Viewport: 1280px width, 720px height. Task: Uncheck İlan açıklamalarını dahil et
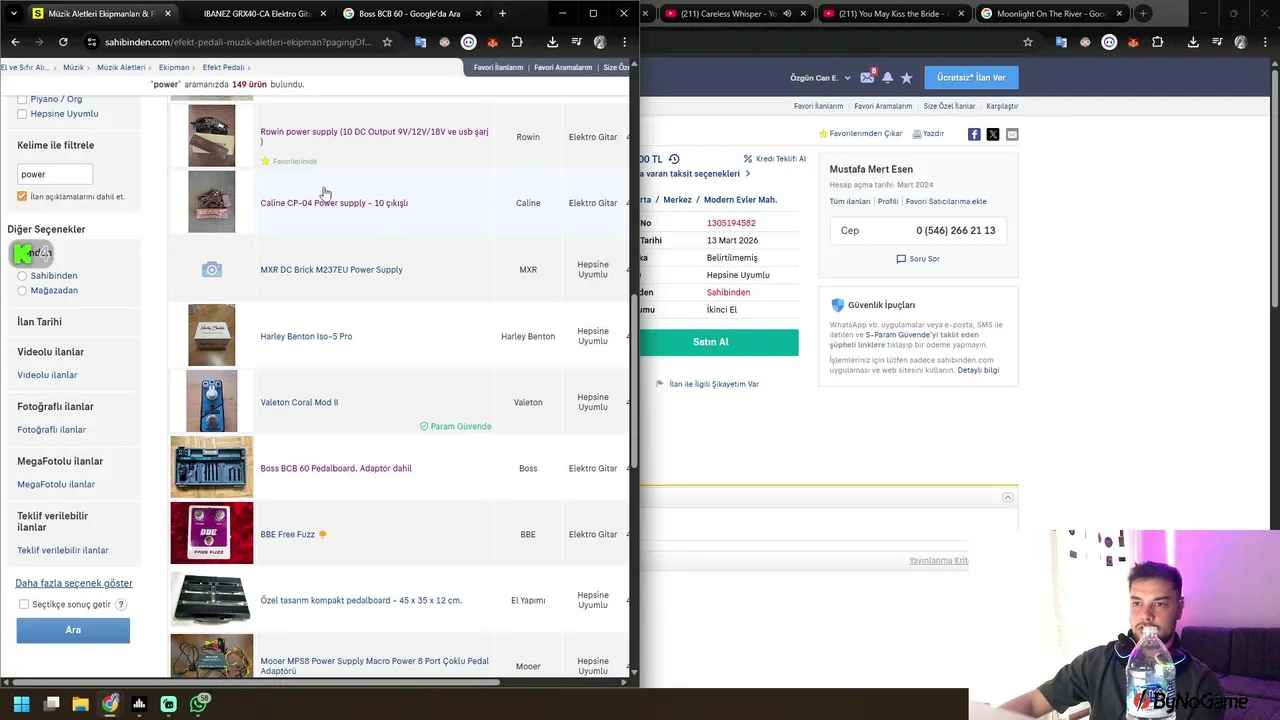[x=22, y=196]
